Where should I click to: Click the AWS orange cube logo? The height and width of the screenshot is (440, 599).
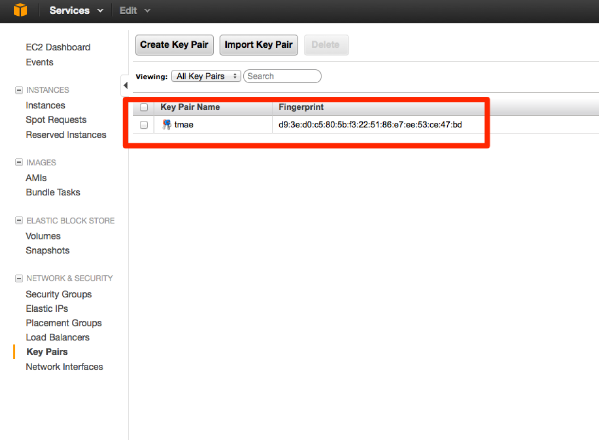(x=21, y=10)
